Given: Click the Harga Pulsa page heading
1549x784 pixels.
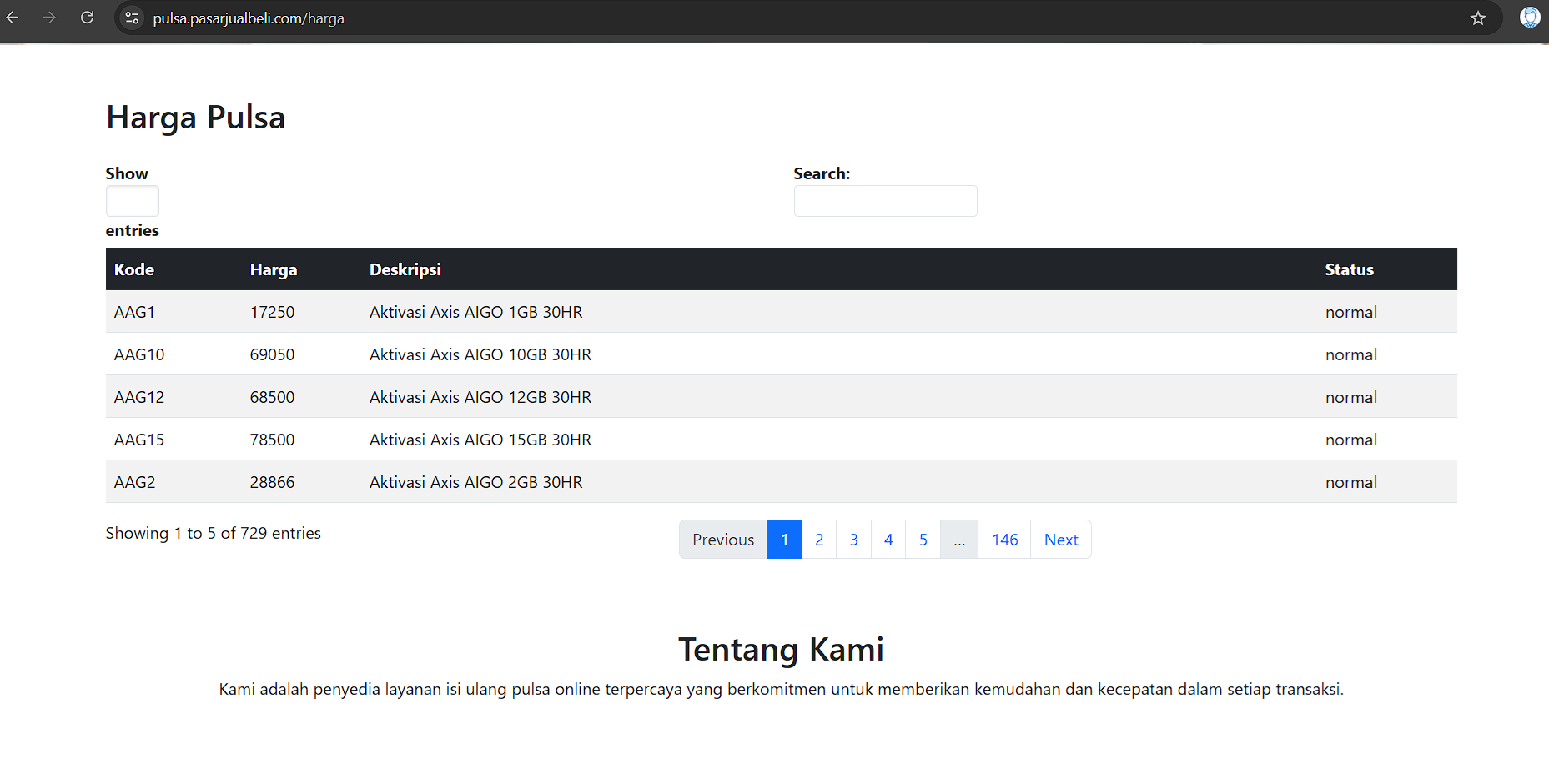Looking at the screenshot, I should click(x=196, y=118).
